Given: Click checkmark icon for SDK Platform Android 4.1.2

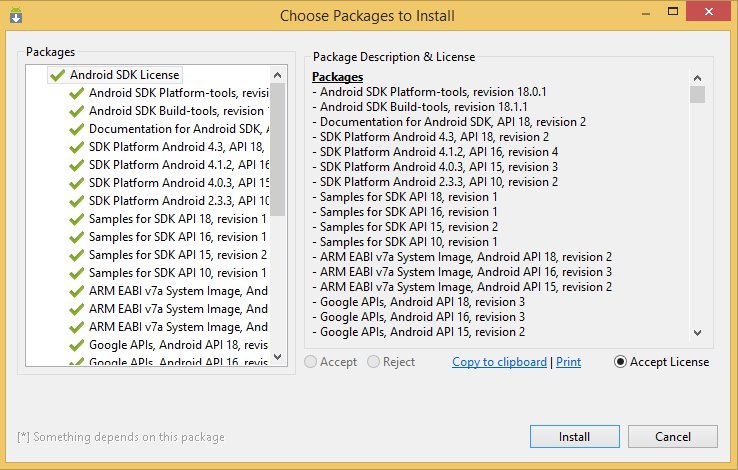Looking at the screenshot, I should (x=76, y=165).
